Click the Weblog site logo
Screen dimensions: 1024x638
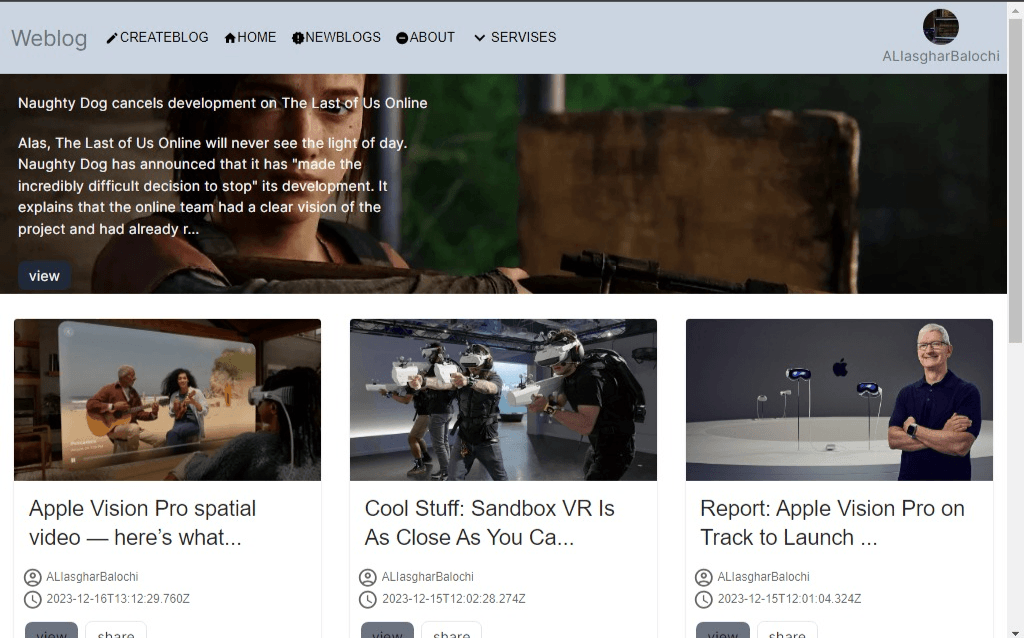[x=49, y=38]
